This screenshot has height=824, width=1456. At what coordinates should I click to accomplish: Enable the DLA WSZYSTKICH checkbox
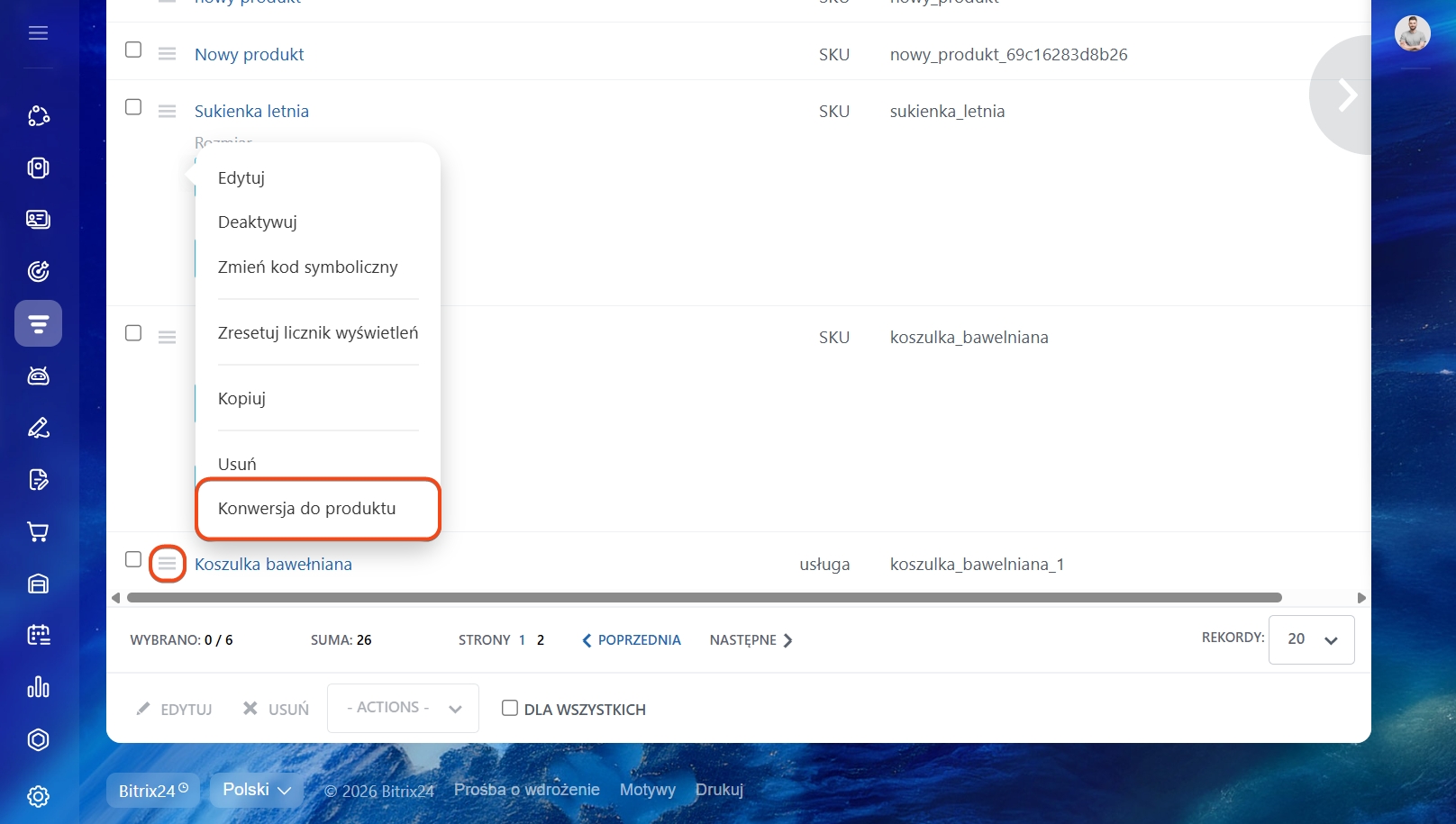pyautogui.click(x=510, y=708)
